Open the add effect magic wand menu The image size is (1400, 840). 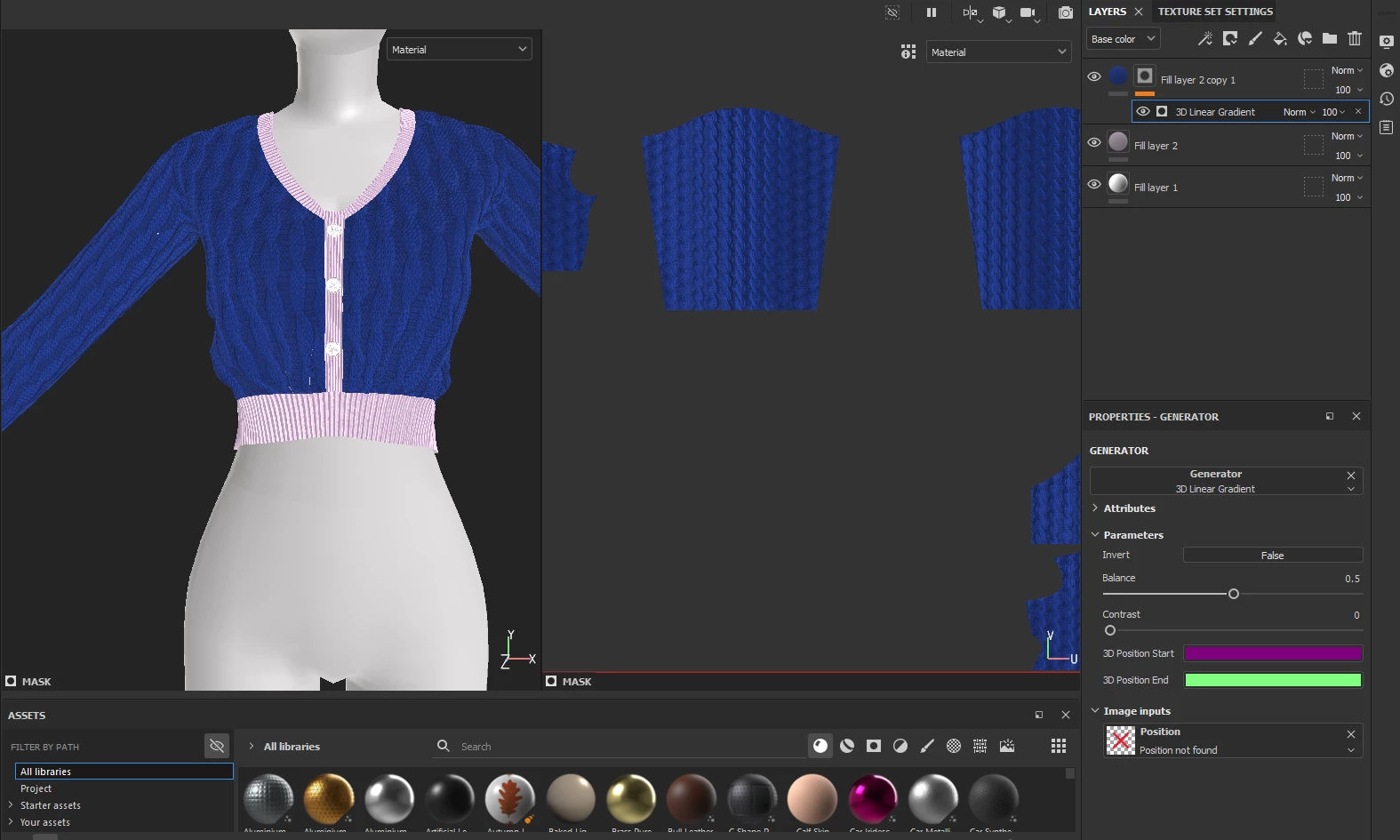click(1205, 38)
